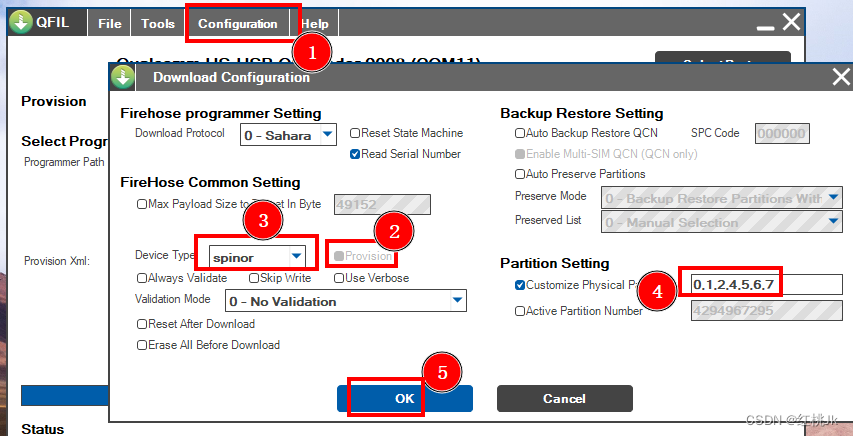Click the Cancel button

pos(565,399)
